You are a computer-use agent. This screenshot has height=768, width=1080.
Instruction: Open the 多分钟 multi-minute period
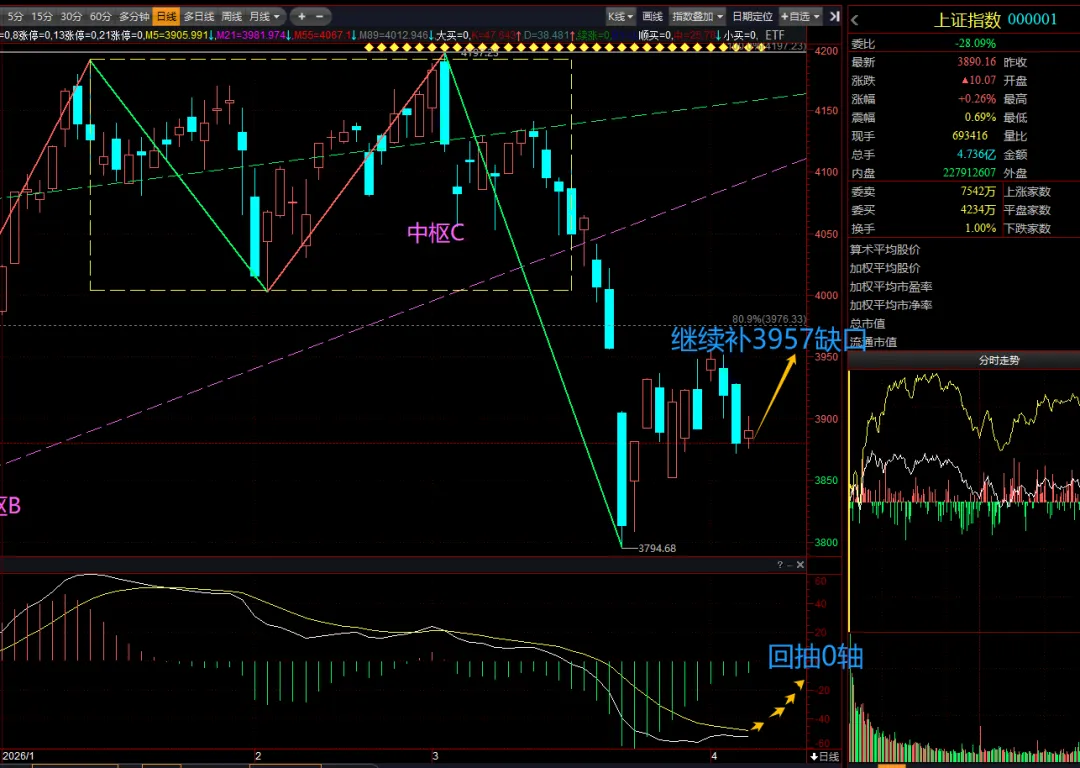134,16
